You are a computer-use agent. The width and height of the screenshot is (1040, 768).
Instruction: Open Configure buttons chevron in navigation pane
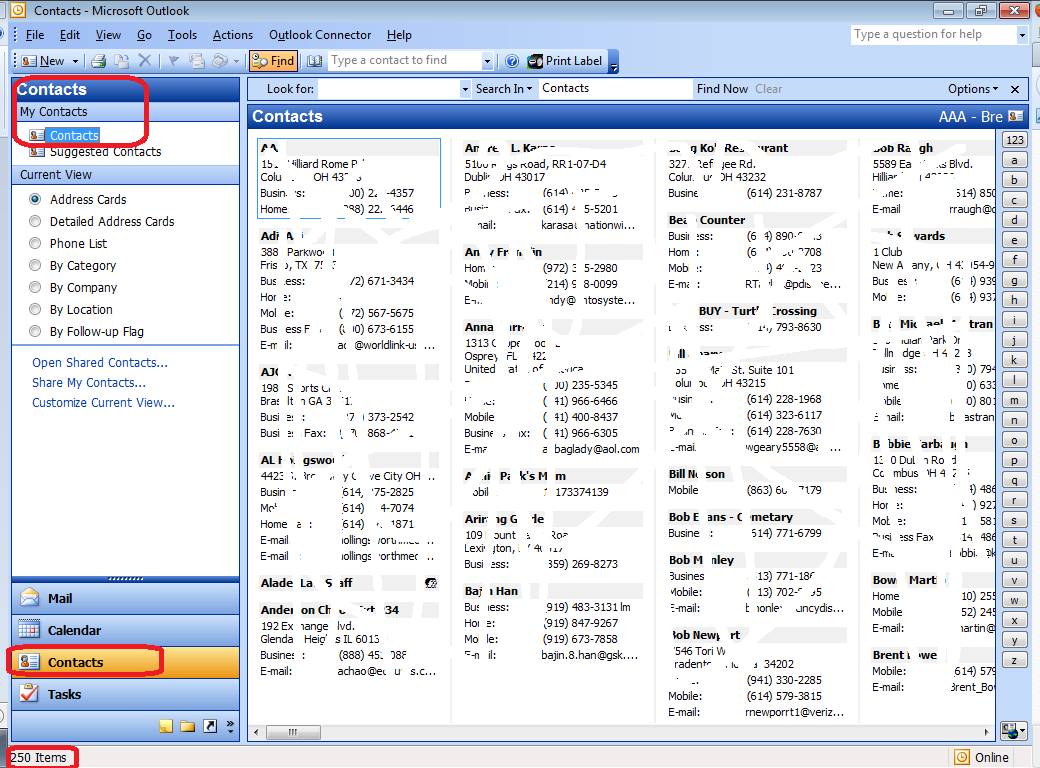230,726
